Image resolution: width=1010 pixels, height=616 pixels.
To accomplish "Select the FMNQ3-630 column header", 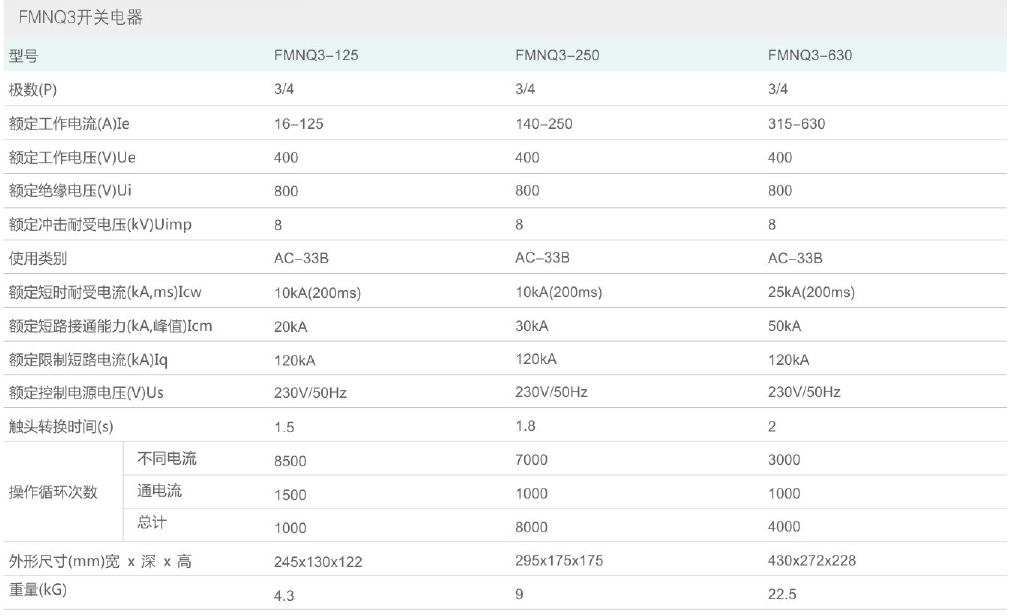I will point(810,56).
